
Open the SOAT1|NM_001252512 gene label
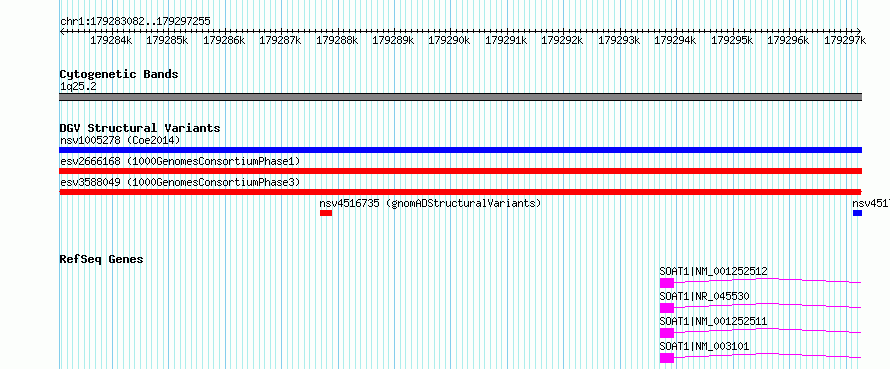tap(713, 271)
